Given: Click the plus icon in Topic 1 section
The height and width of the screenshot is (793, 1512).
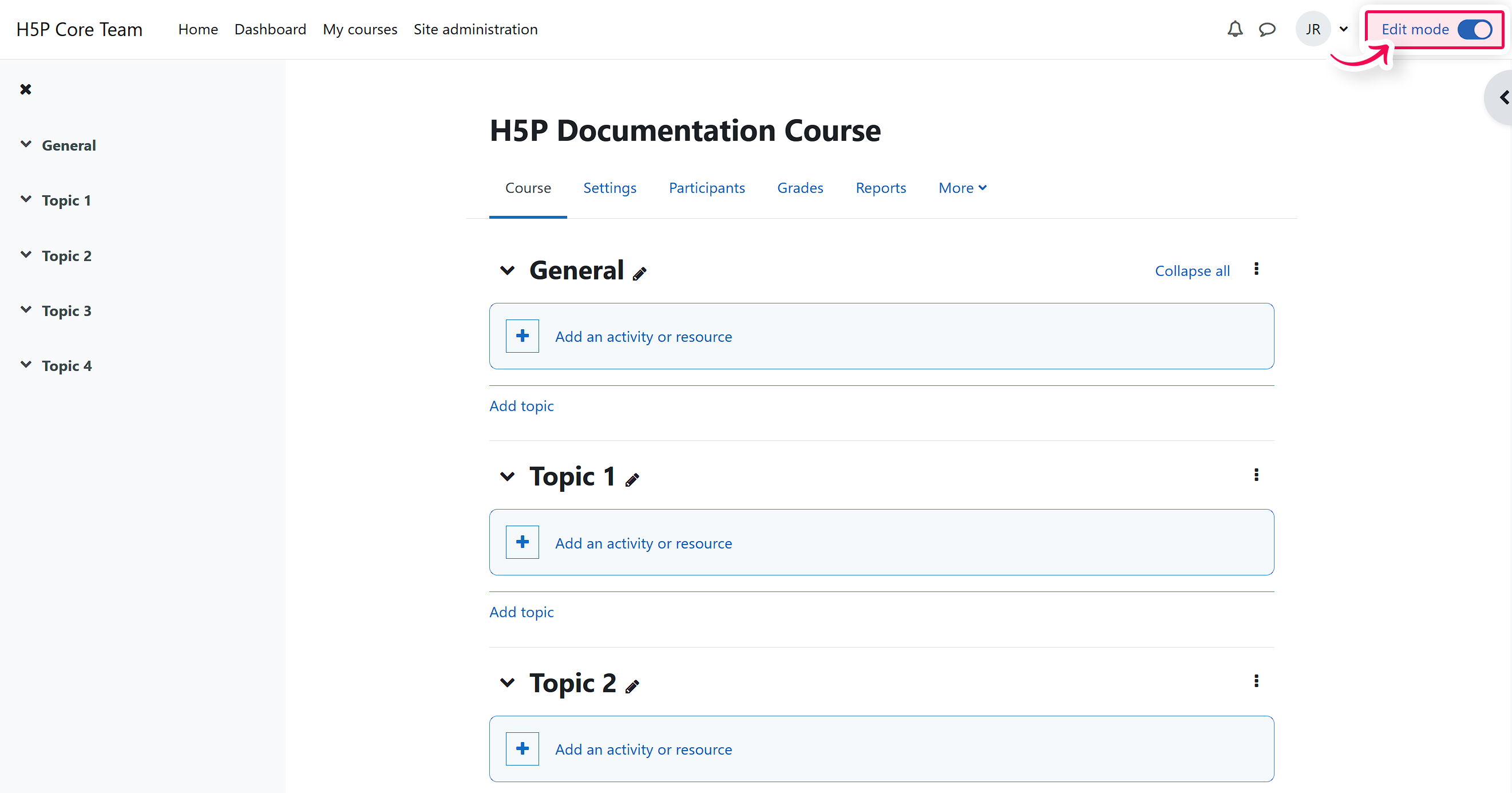Looking at the screenshot, I should click(x=523, y=542).
